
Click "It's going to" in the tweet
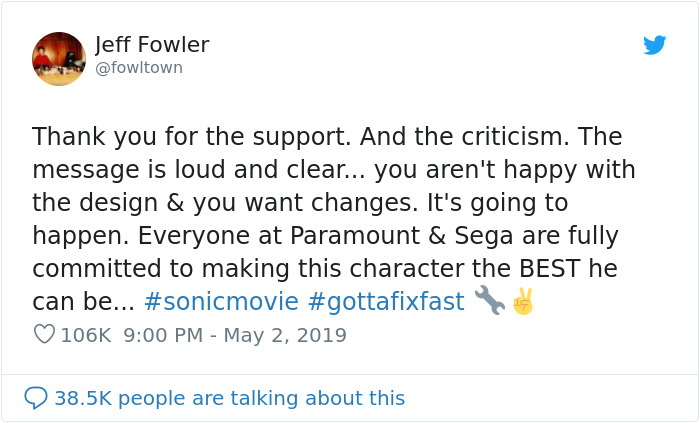497,203
